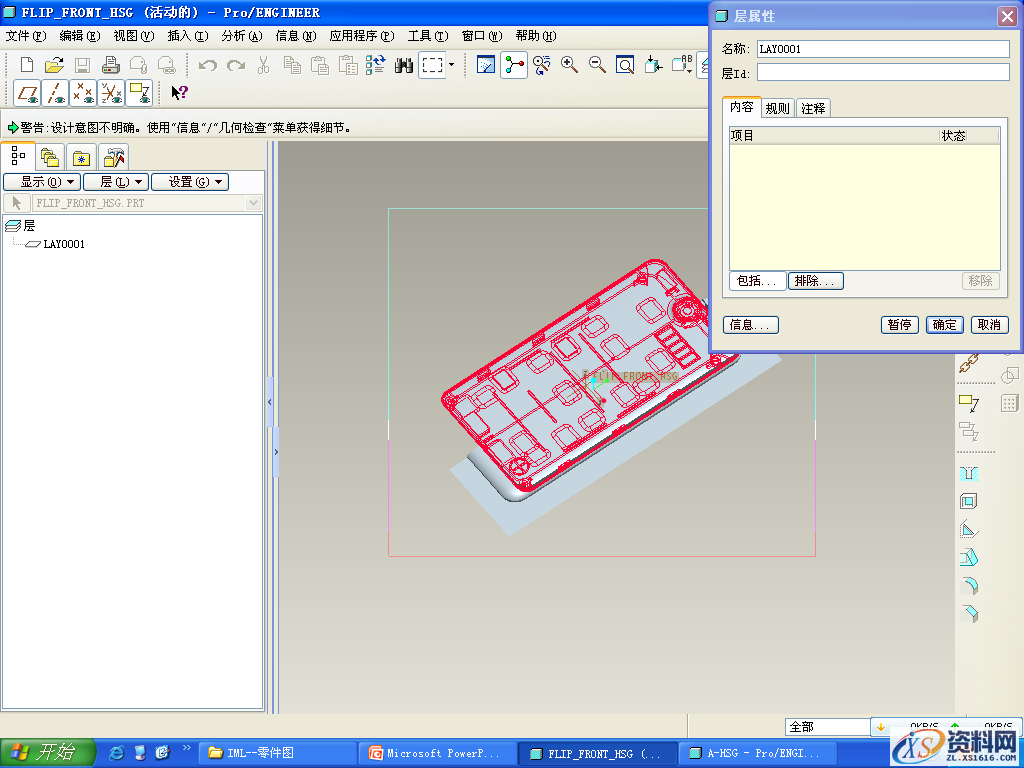1024x768 pixels.
Task: Toggle datum plane display icon
Action: pyautogui.click(x=28, y=93)
